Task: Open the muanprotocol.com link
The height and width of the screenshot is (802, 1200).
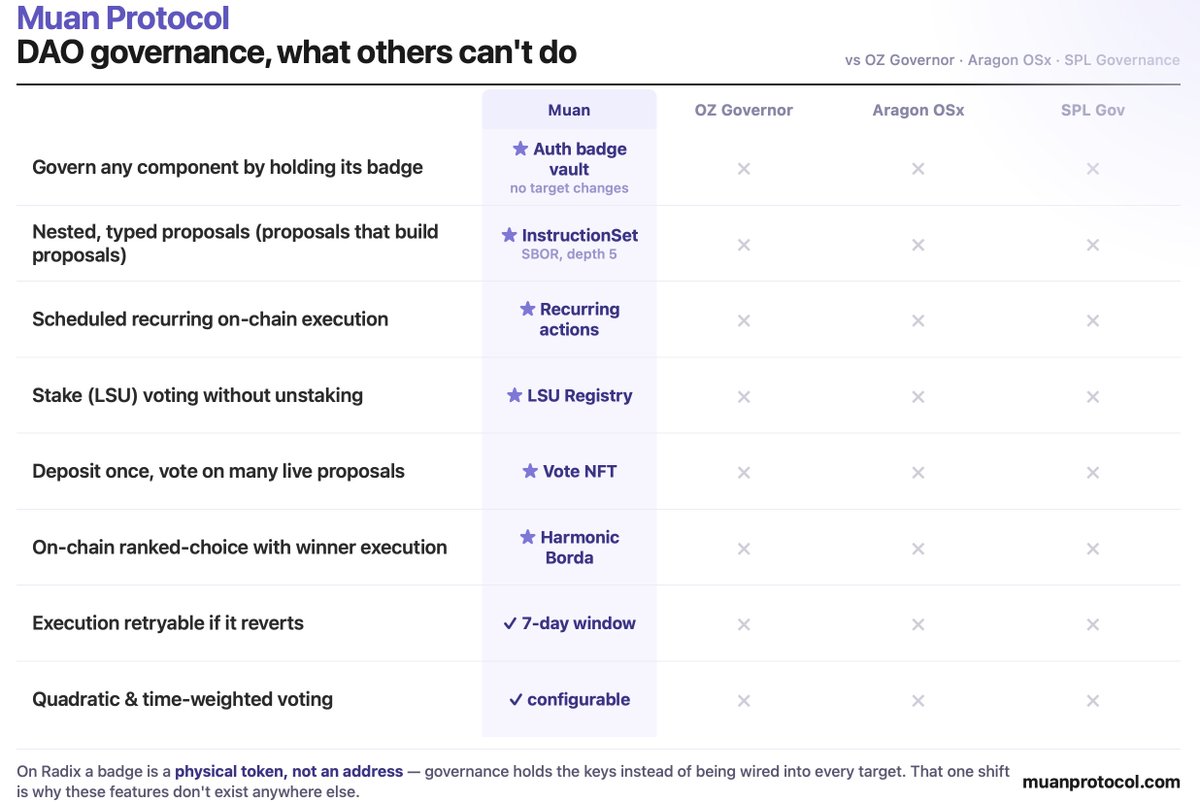Action: [x=1101, y=781]
